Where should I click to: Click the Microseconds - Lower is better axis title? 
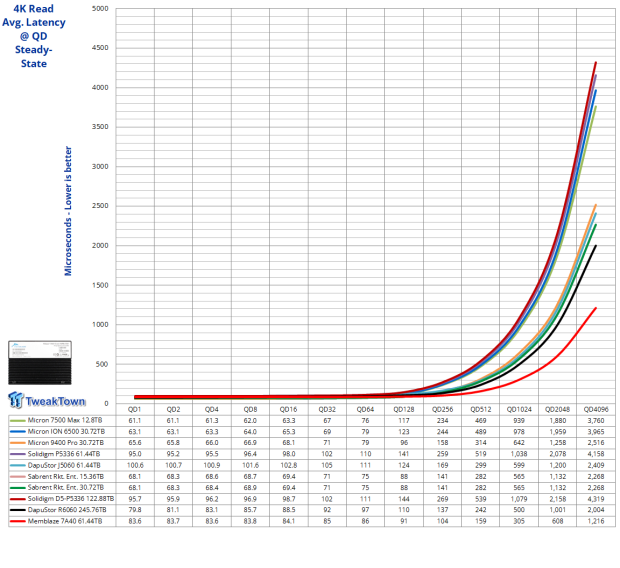[68, 211]
